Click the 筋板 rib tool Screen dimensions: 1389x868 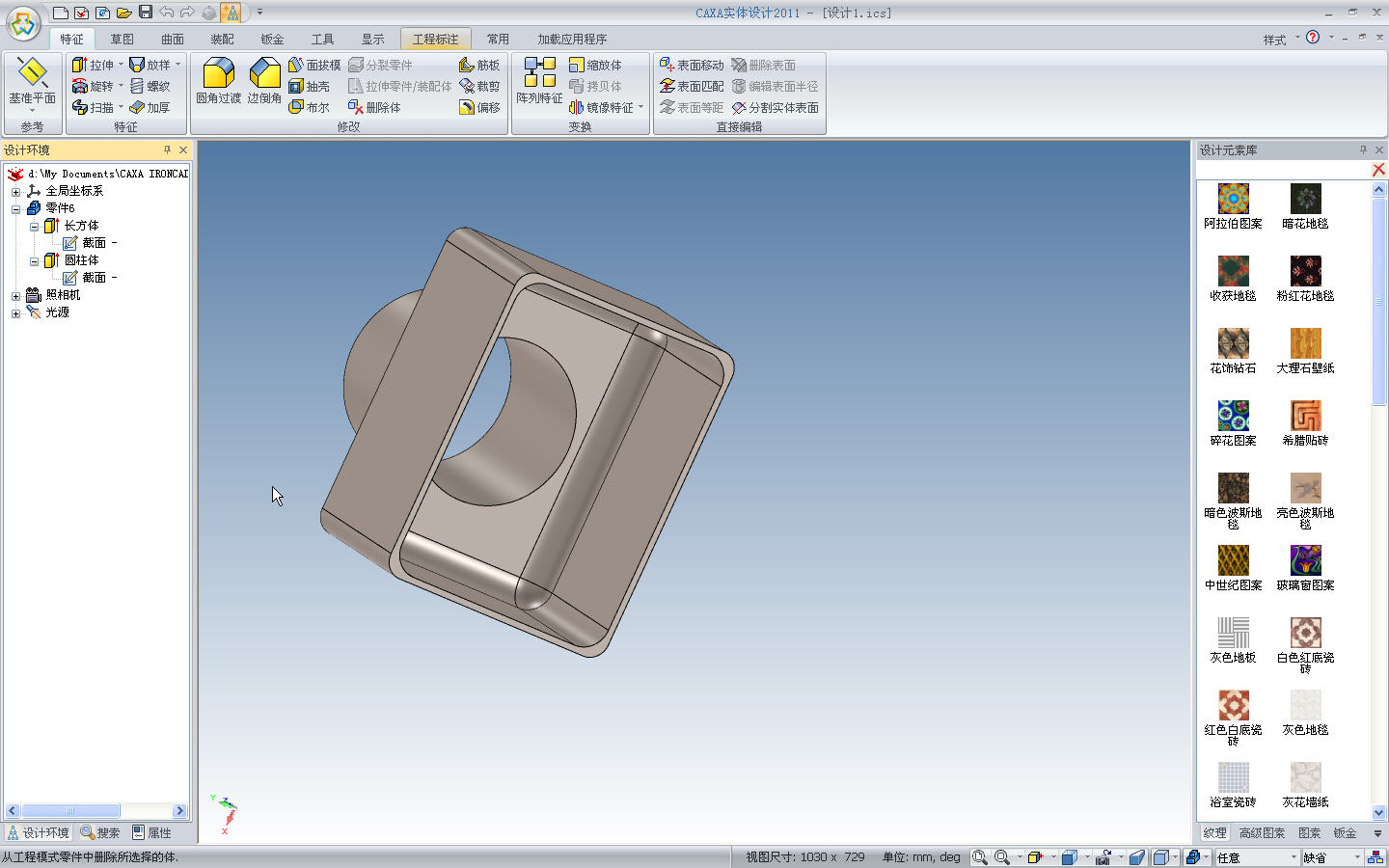(x=479, y=65)
